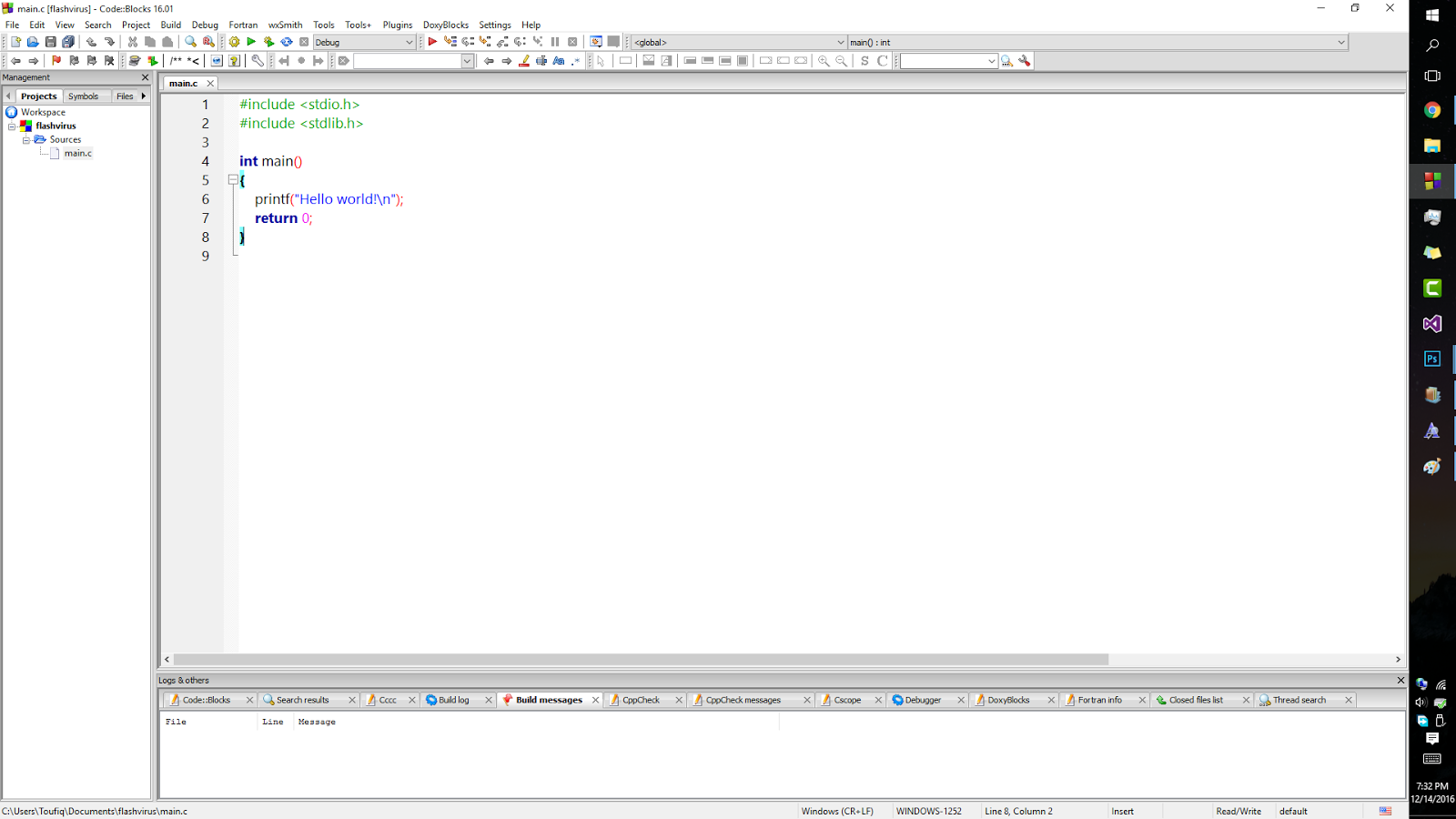The height and width of the screenshot is (819, 1456).
Task: Show more Management tabs with right arrow
Action: click(144, 96)
